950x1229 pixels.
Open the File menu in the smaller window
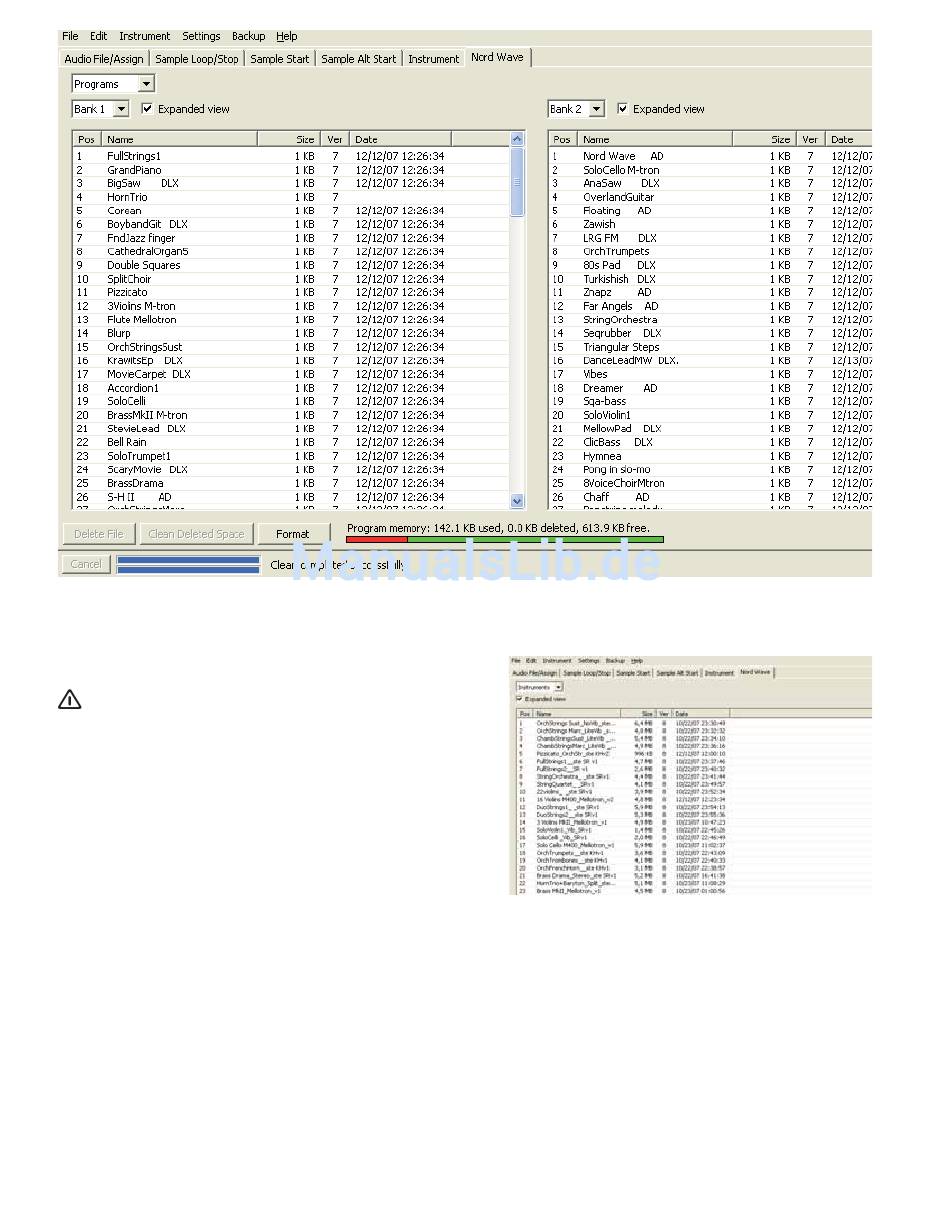coord(516,661)
